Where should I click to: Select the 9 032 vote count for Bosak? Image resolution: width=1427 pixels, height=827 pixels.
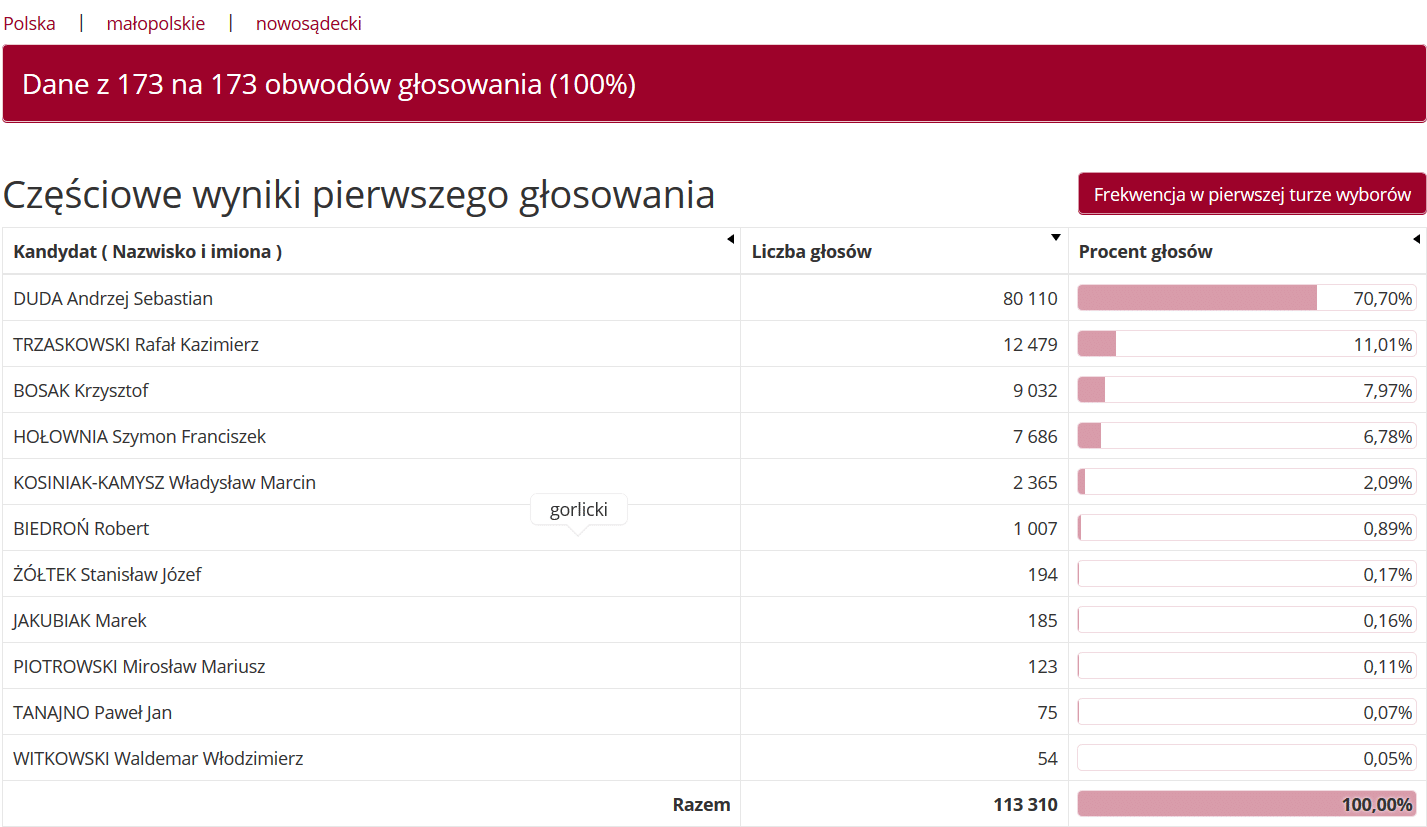[1034, 390]
